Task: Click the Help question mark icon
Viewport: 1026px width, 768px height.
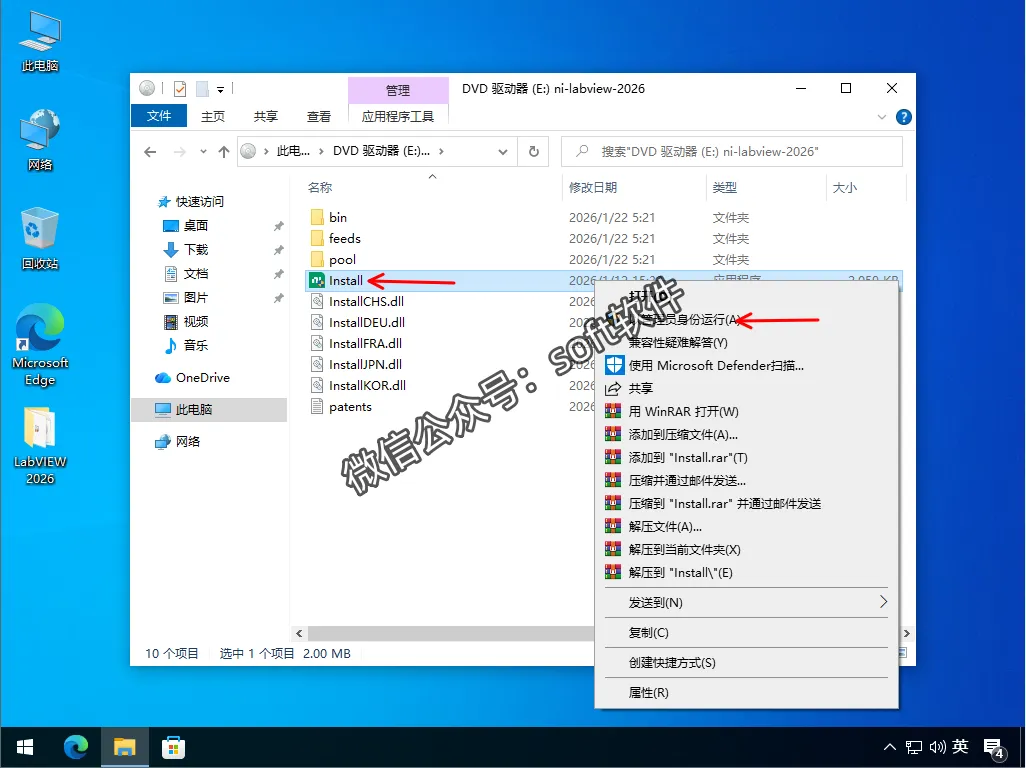Action: 904,117
